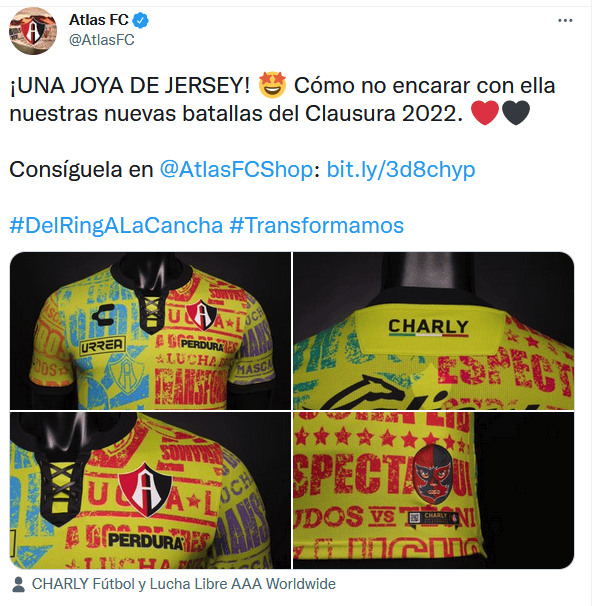603x606 pixels.
Task: Open the #Transformamos hashtag
Action: 317,225
